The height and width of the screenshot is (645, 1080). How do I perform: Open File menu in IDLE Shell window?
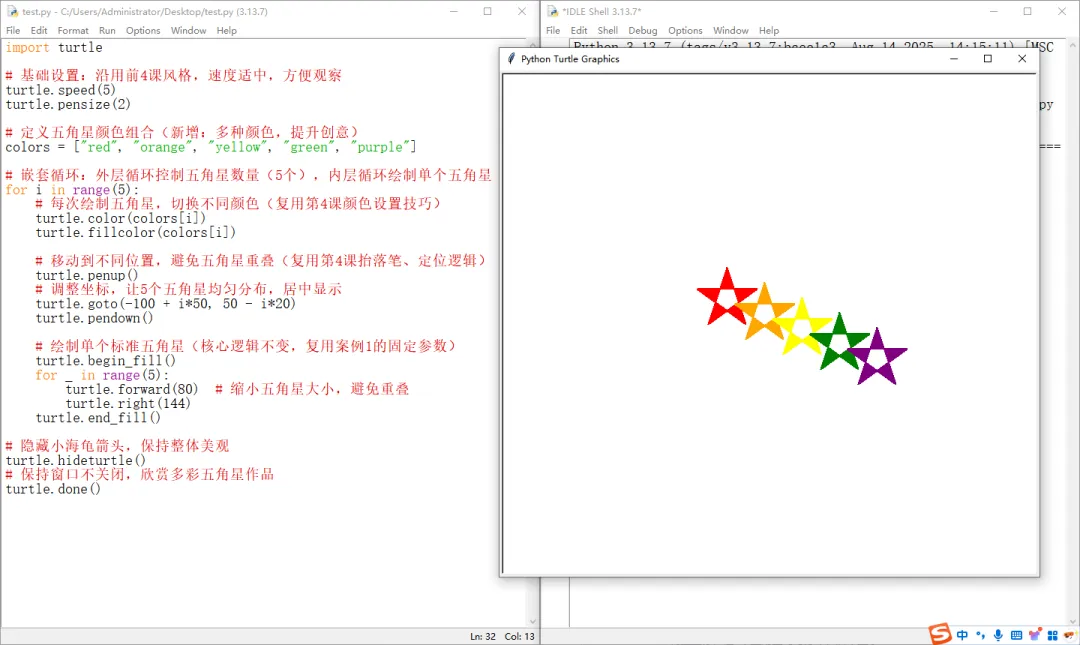coord(553,30)
